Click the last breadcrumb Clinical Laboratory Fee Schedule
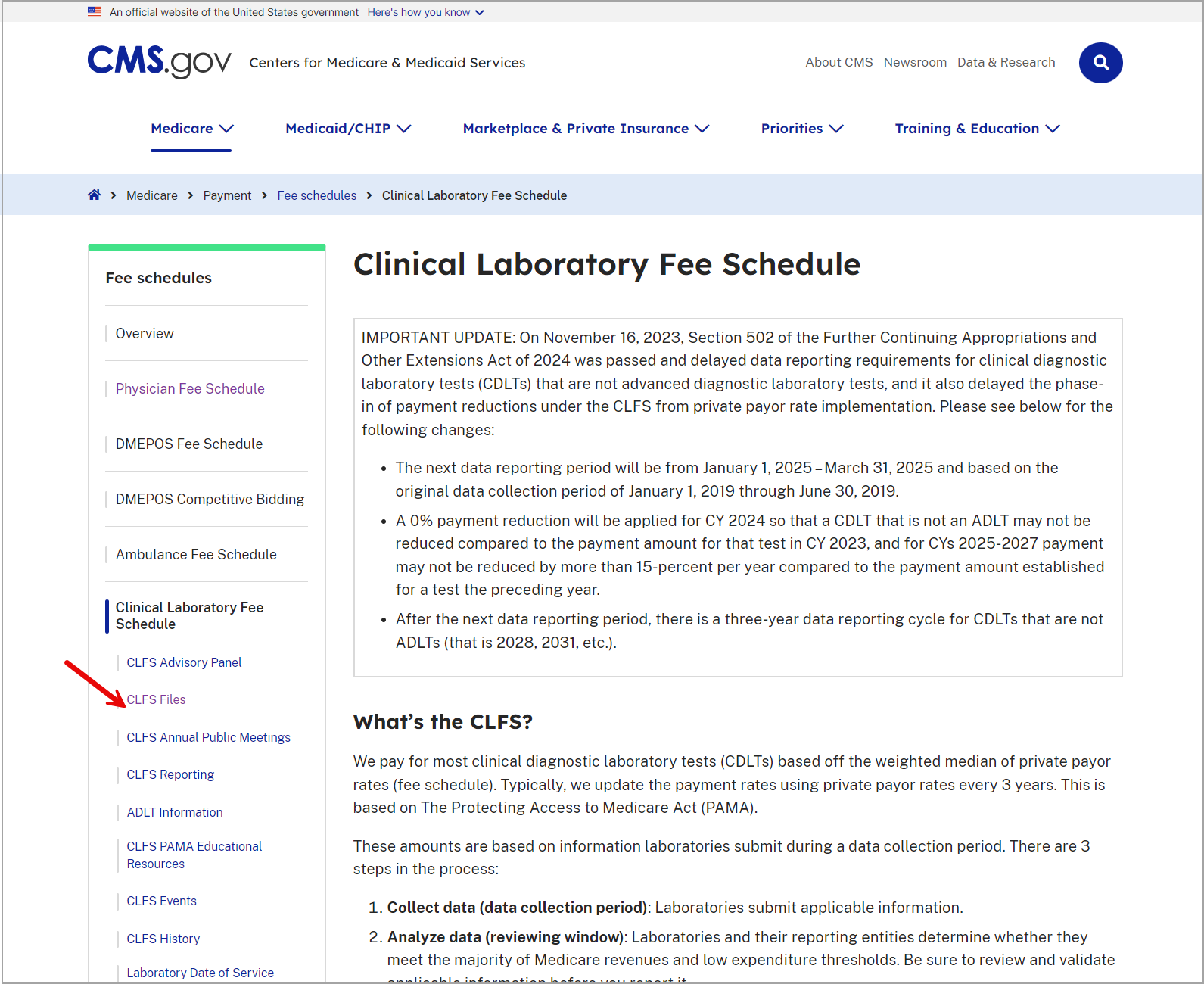Image resolution: width=1204 pixels, height=984 pixels. (x=474, y=195)
